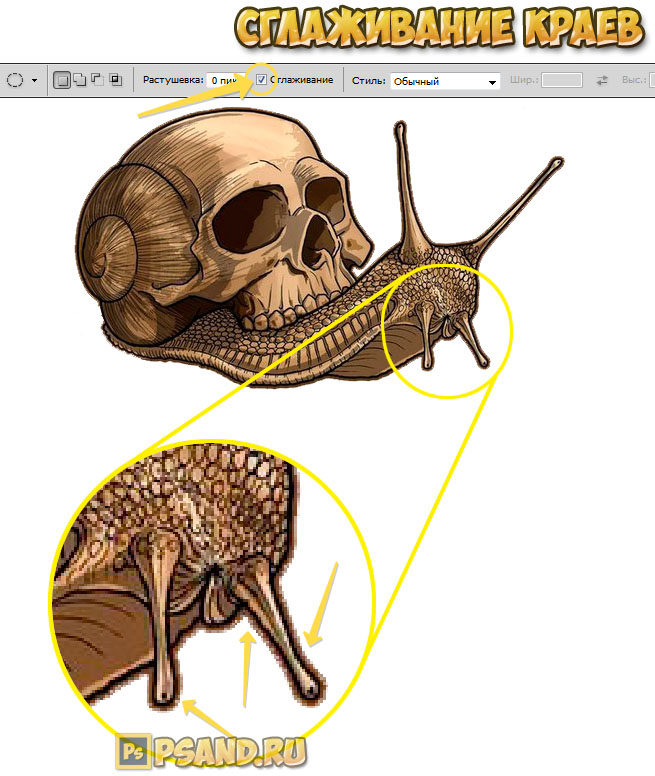655x776 pixels.
Task: Click the Стиль label text
Action: tap(367, 80)
